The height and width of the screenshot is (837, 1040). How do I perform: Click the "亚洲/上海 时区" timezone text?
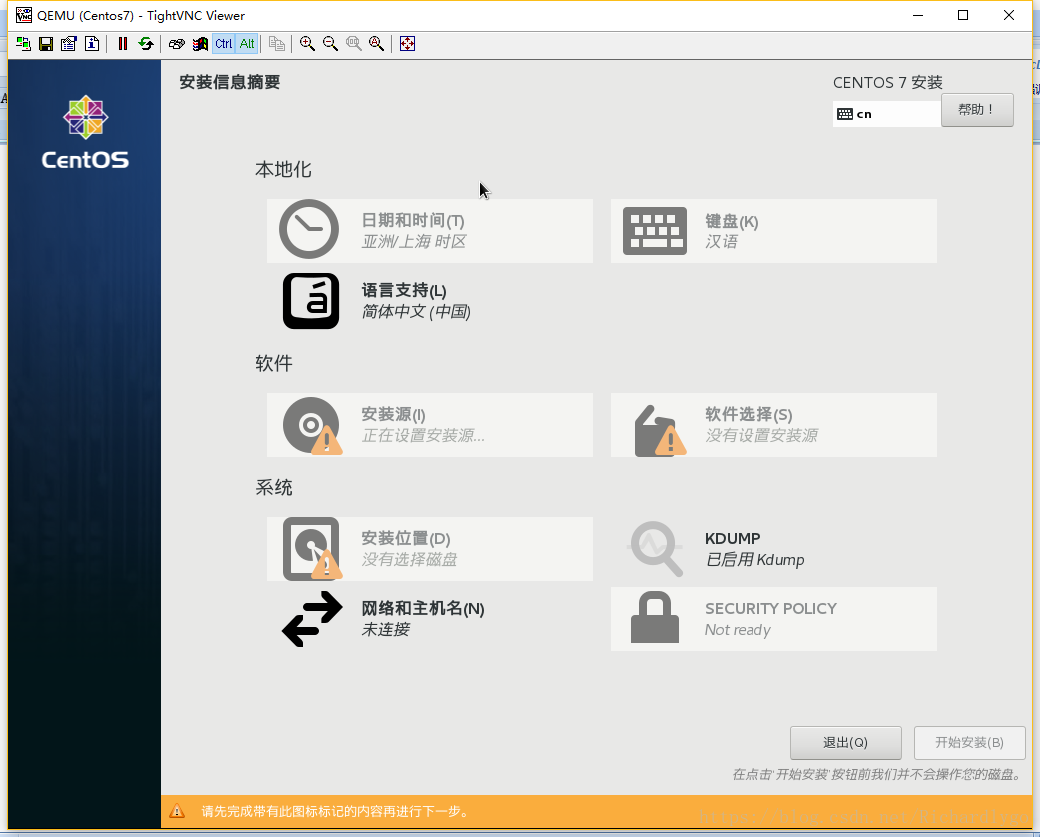tap(414, 241)
